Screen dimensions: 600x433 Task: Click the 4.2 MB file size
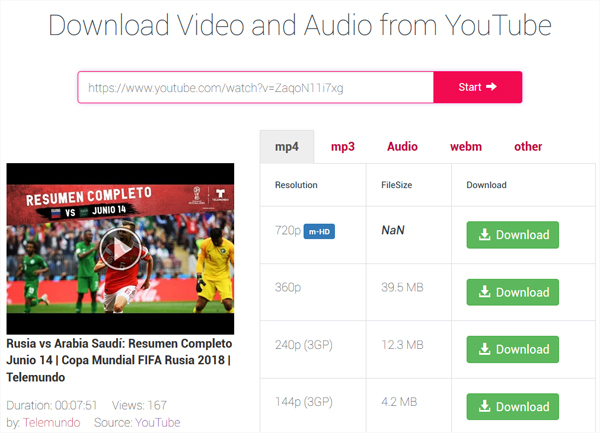[399, 402]
